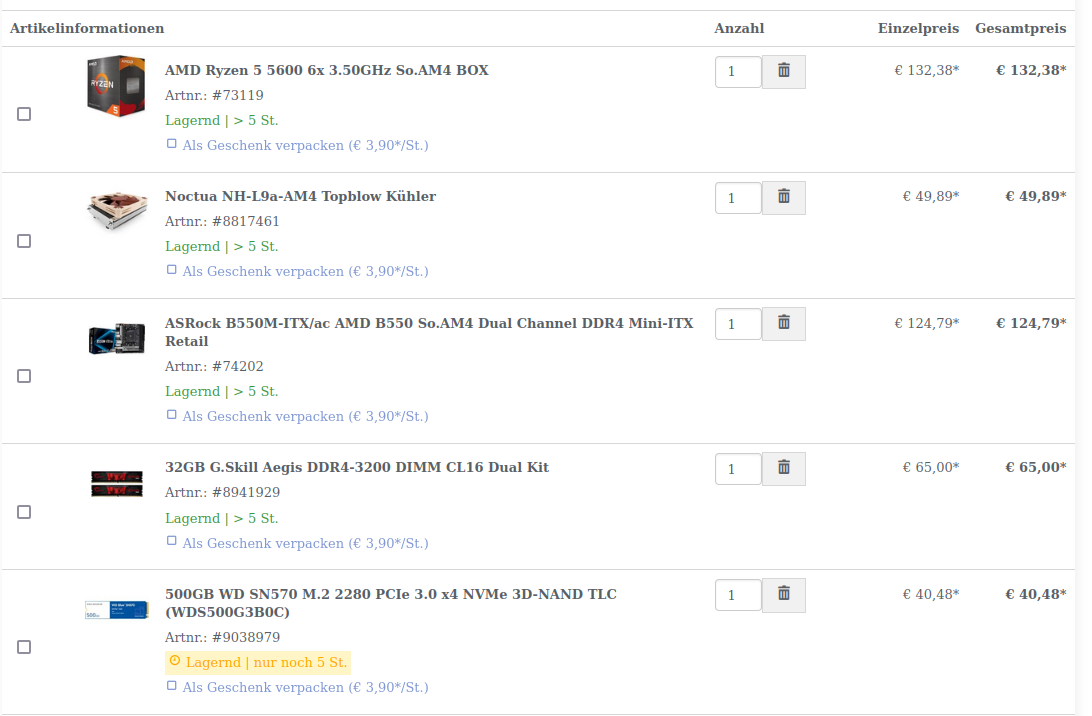Open Noctua NH-L9a-AM4 cooler thumbnail

117,210
